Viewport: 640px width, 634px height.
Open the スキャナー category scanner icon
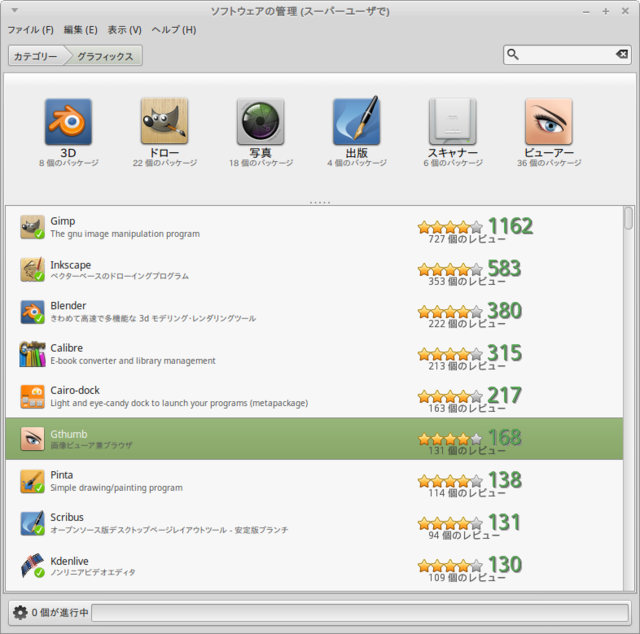(x=453, y=122)
